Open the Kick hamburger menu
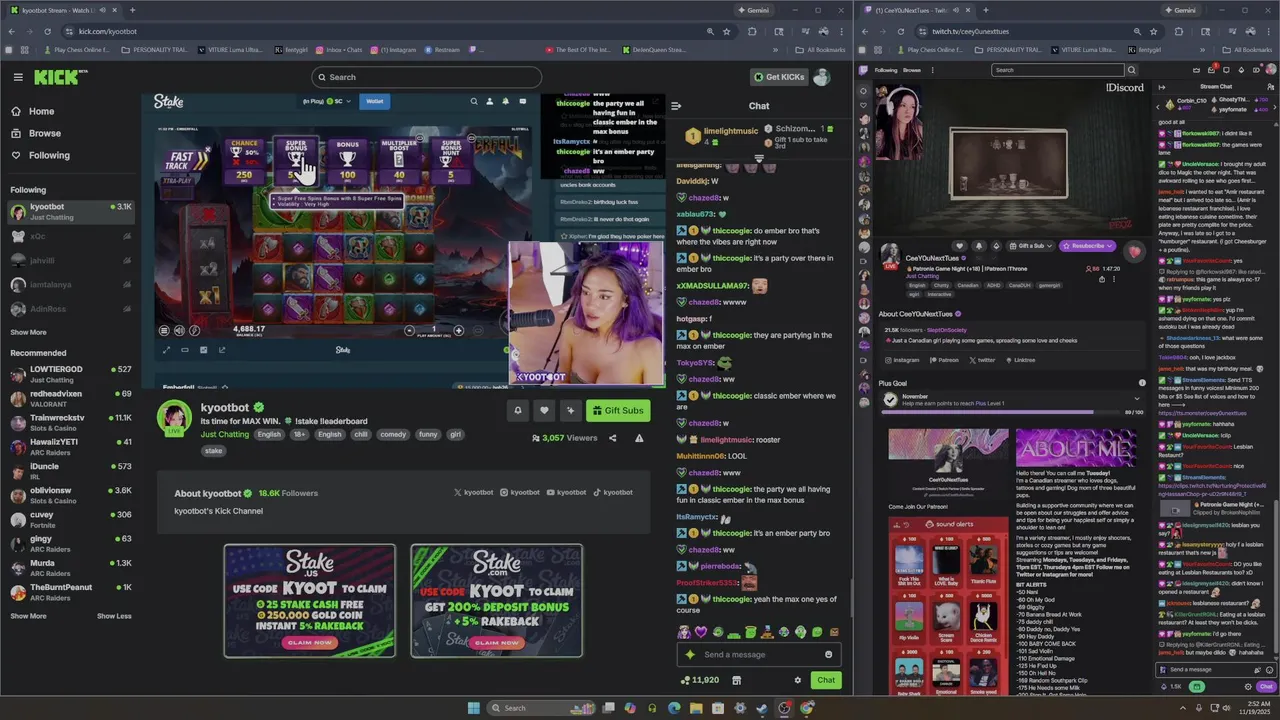1280x720 pixels. (x=18, y=77)
